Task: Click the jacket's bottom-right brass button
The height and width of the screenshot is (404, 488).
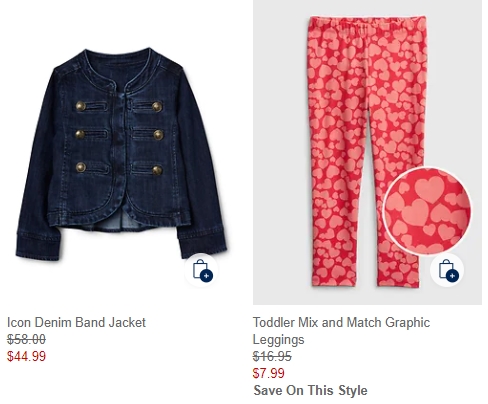Action: 157,170
